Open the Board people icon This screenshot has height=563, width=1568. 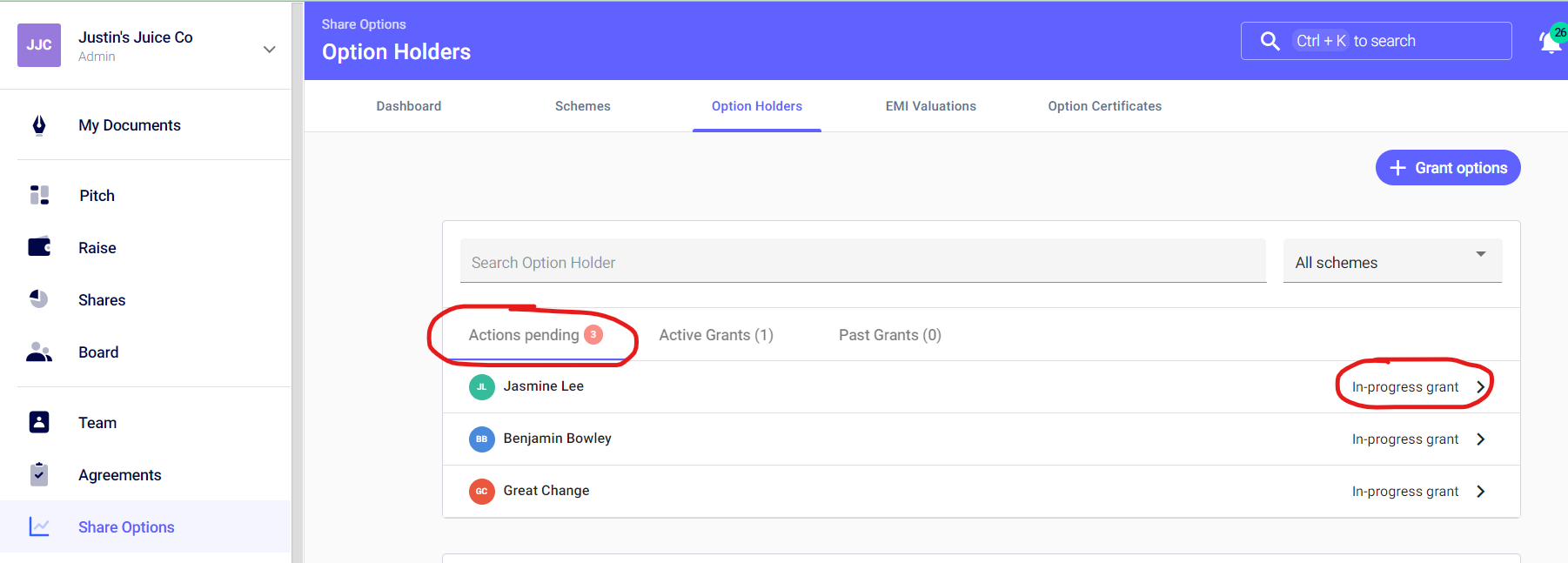pos(39,352)
